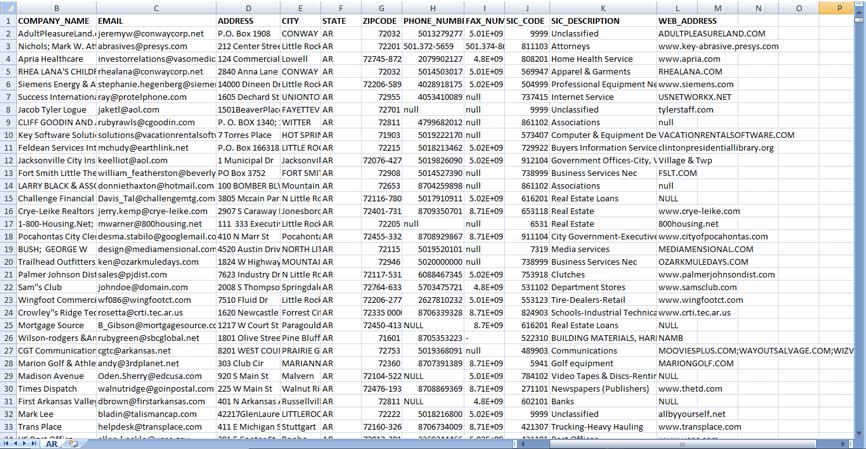Click the EMAIL header cell
The image size is (866, 449).
(x=156, y=21)
